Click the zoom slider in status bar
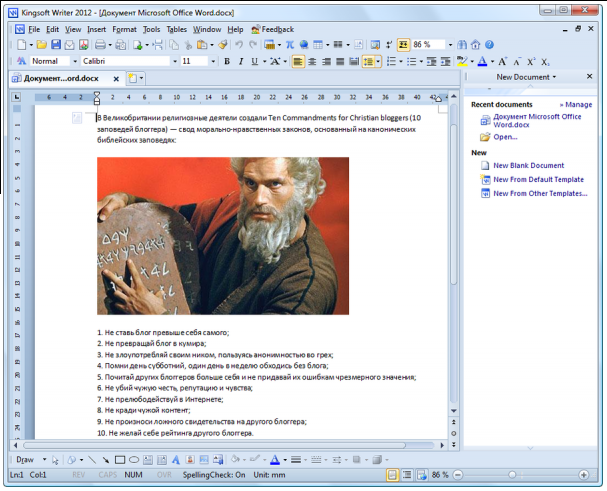 pos(512,474)
